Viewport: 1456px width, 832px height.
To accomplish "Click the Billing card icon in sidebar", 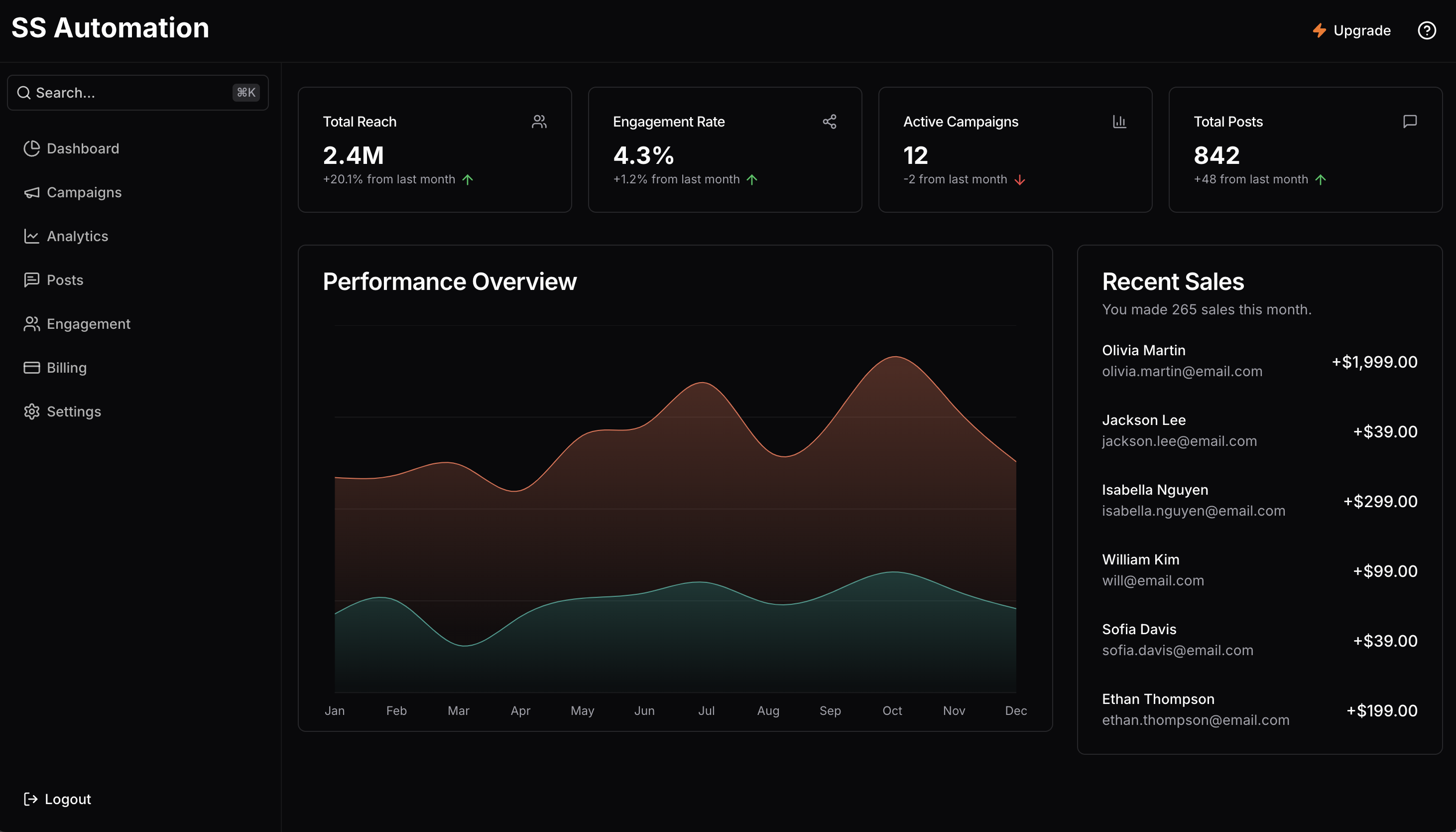I will coord(31,368).
